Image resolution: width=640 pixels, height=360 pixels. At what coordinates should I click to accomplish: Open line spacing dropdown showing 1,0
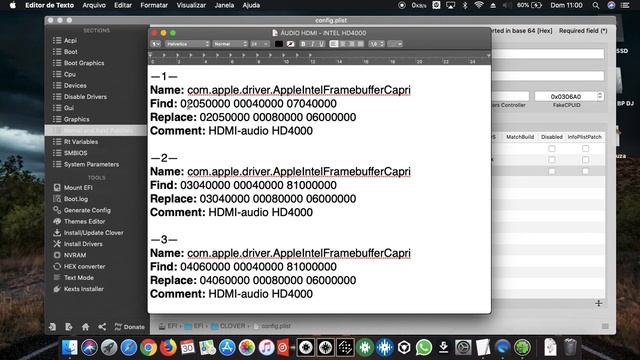click(x=376, y=44)
